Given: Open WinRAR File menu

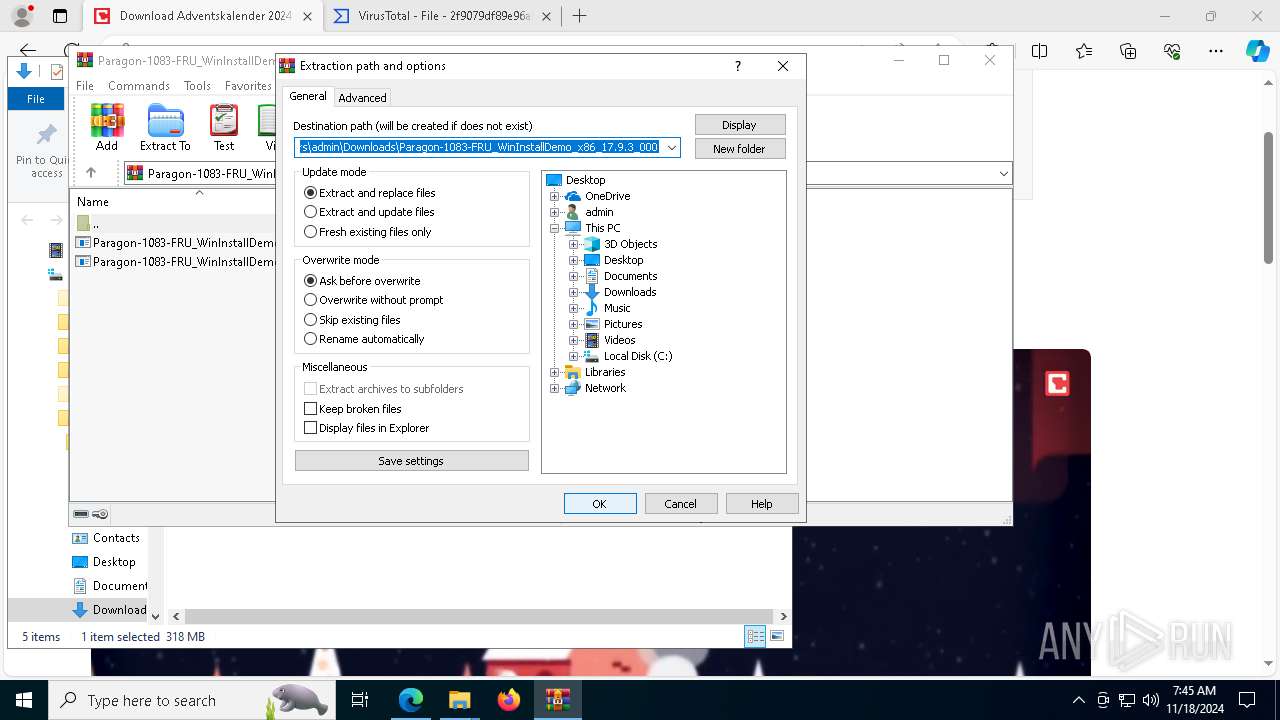Looking at the screenshot, I should click(85, 86).
